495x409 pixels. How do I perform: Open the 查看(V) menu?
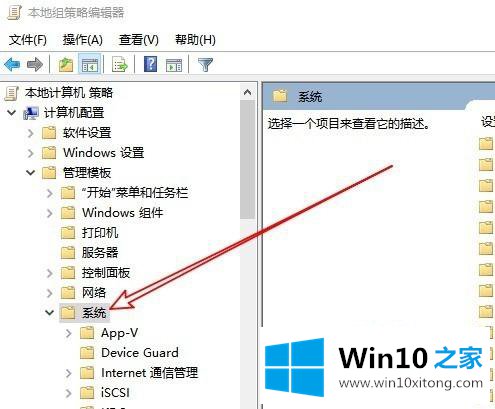coord(139,40)
